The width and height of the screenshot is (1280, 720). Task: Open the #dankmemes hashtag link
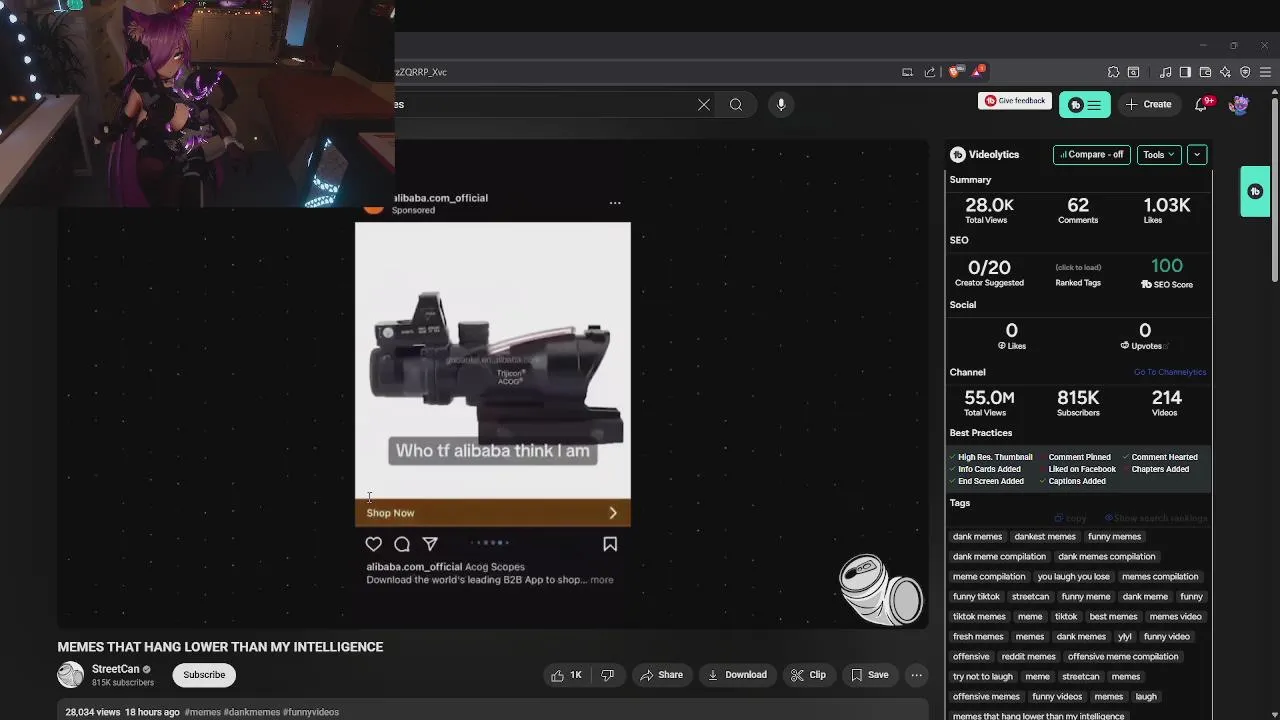click(x=252, y=712)
